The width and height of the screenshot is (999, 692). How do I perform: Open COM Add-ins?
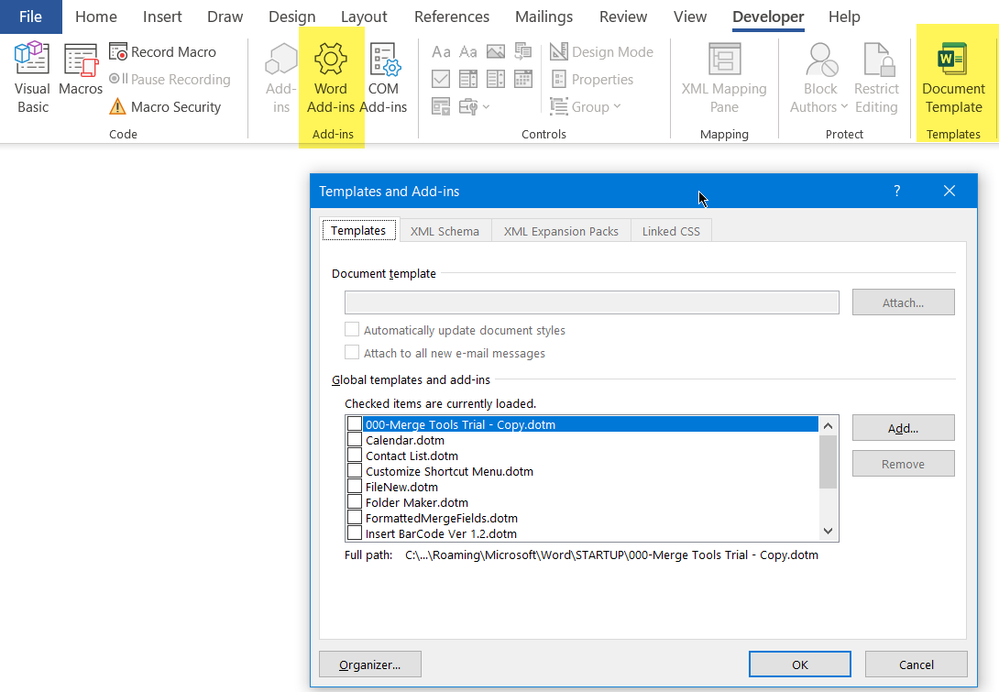point(383,77)
